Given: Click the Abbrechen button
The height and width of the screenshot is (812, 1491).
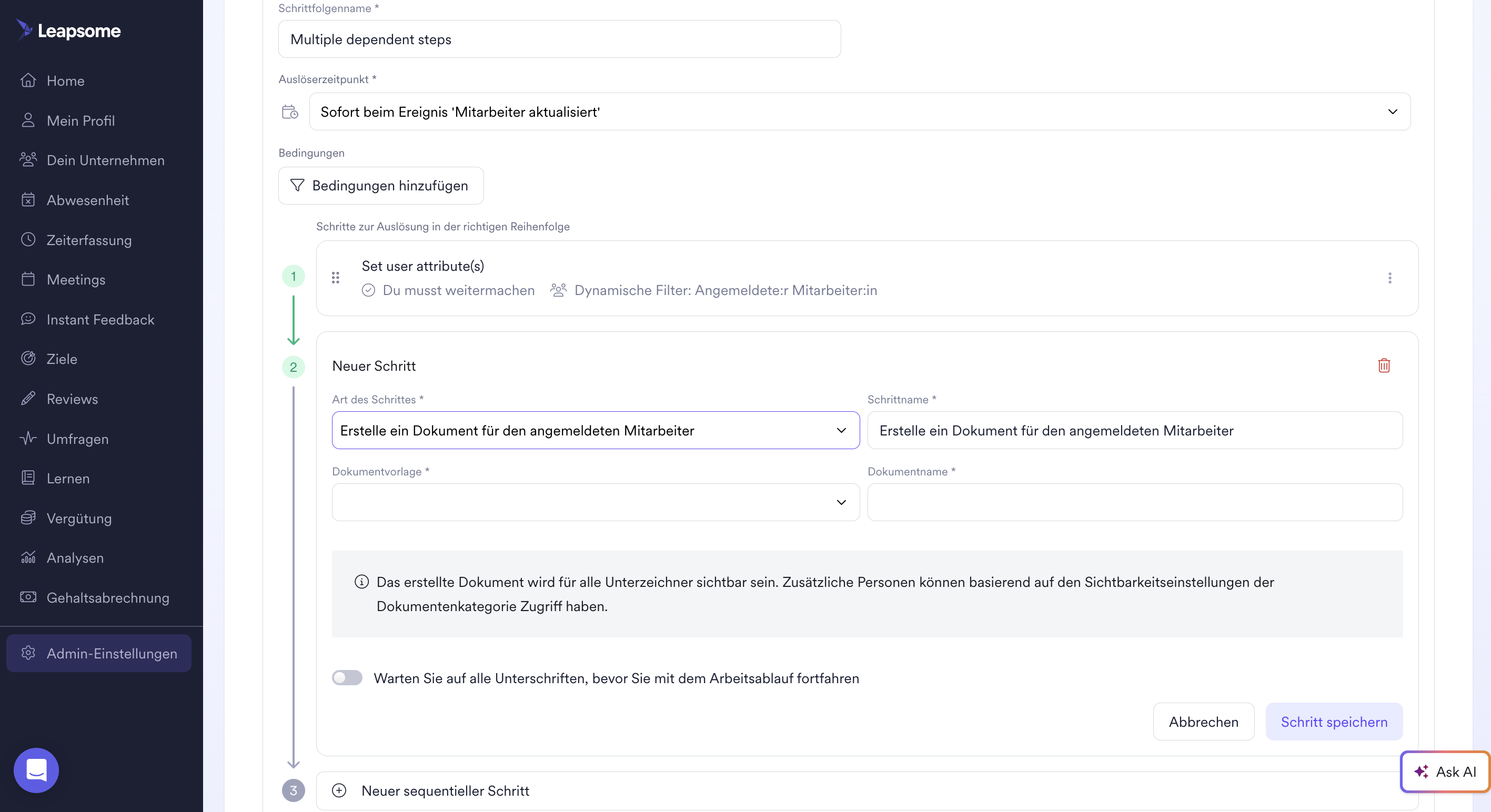Looking at the screenshot, I should [1203, 721].
